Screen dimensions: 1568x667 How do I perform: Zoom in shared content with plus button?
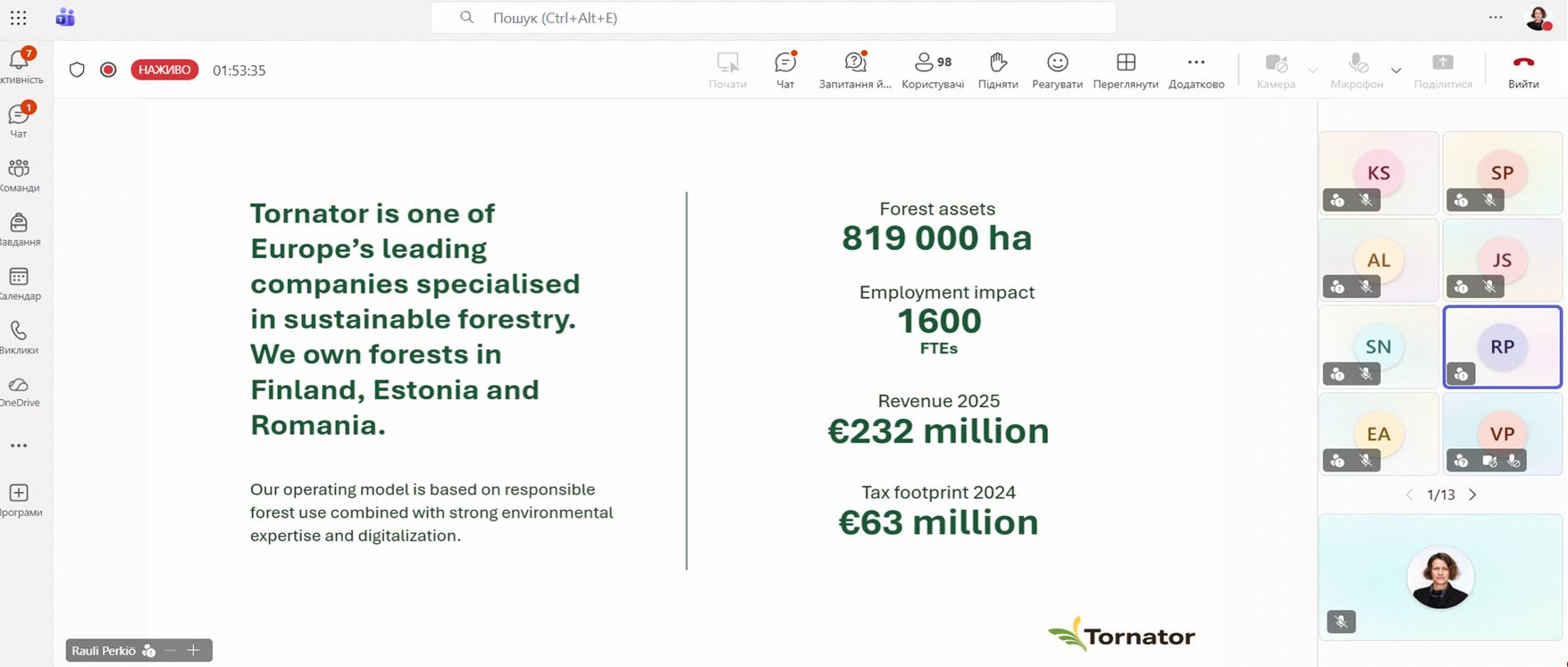click(x=193, y=650)
